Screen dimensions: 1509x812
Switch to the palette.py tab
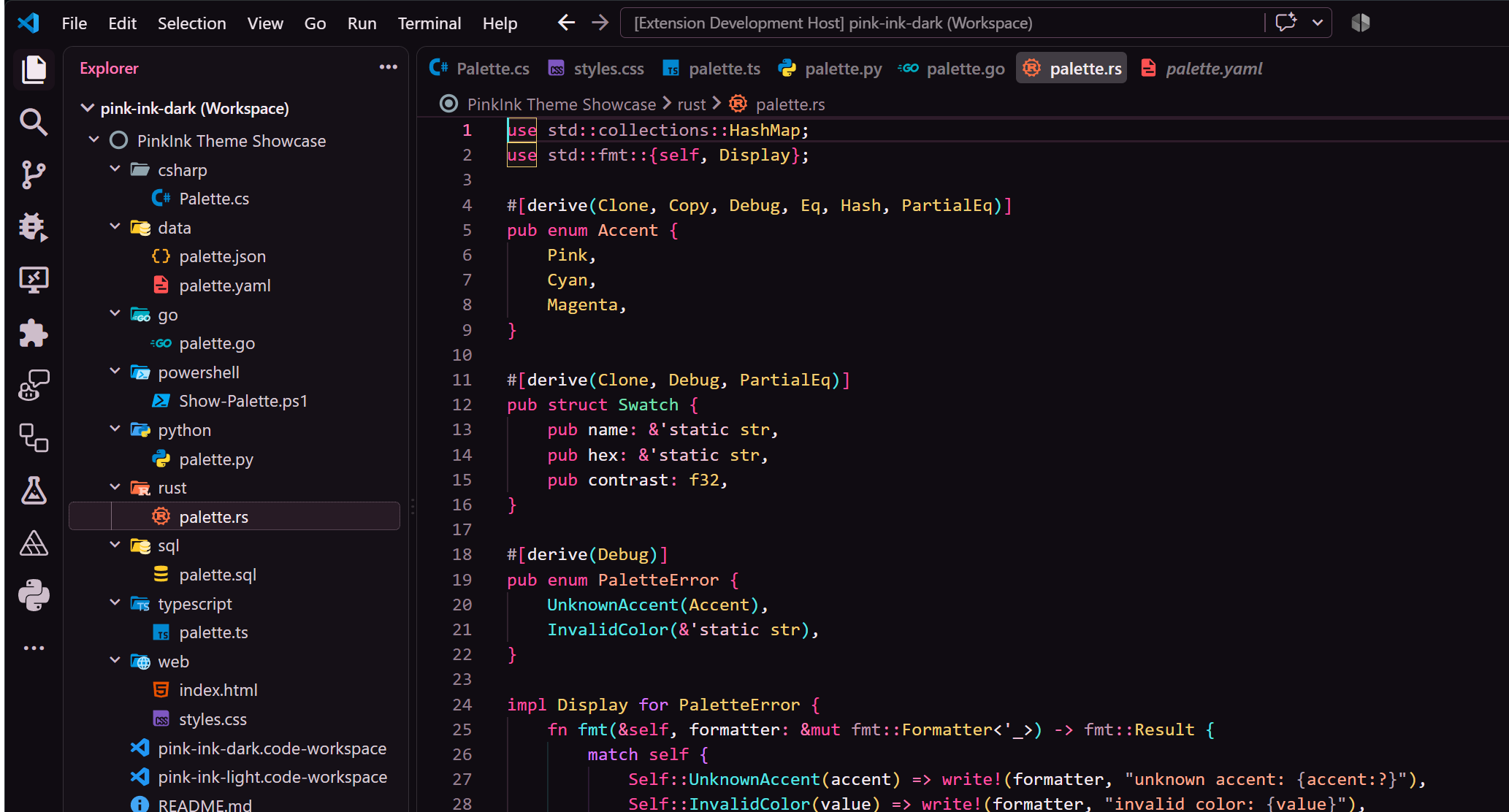[x=830, y=68]
